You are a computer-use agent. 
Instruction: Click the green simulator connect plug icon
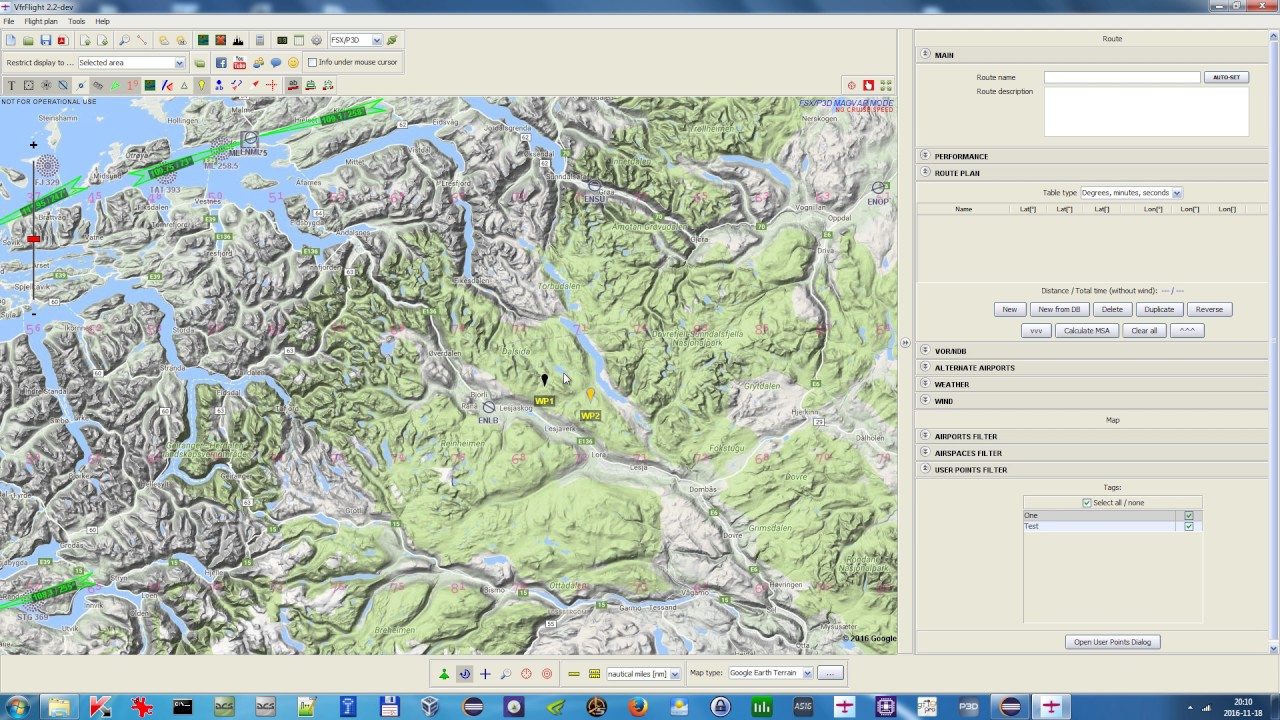click(x=392, y=40)
